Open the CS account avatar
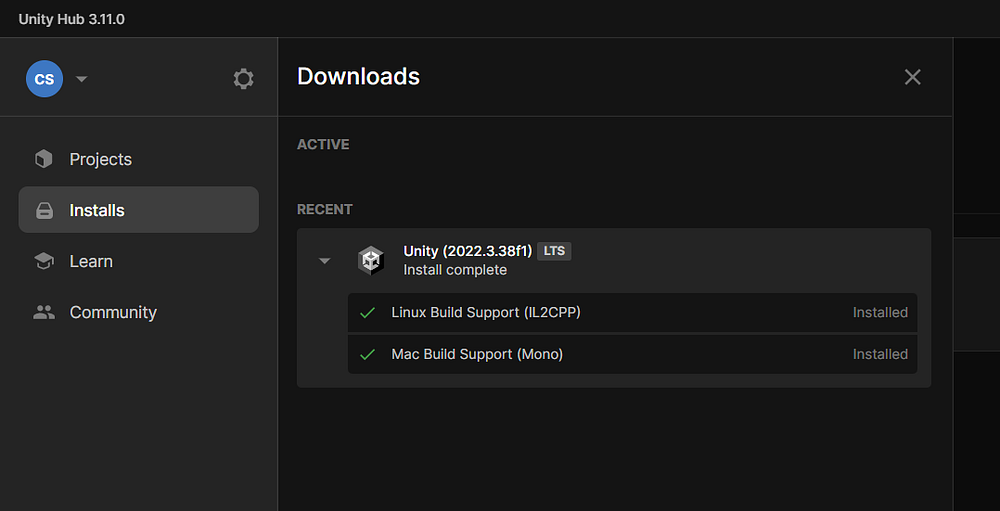 point(44,79)
